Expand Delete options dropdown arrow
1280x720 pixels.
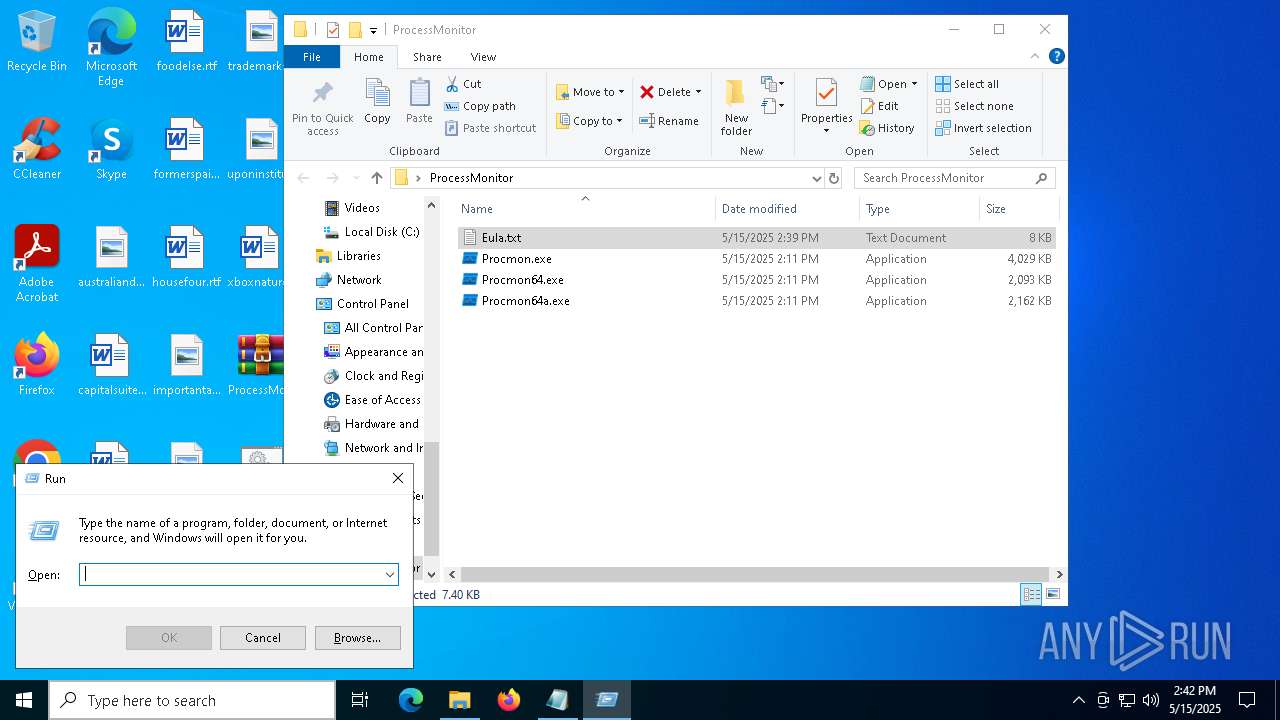[698, 92]
